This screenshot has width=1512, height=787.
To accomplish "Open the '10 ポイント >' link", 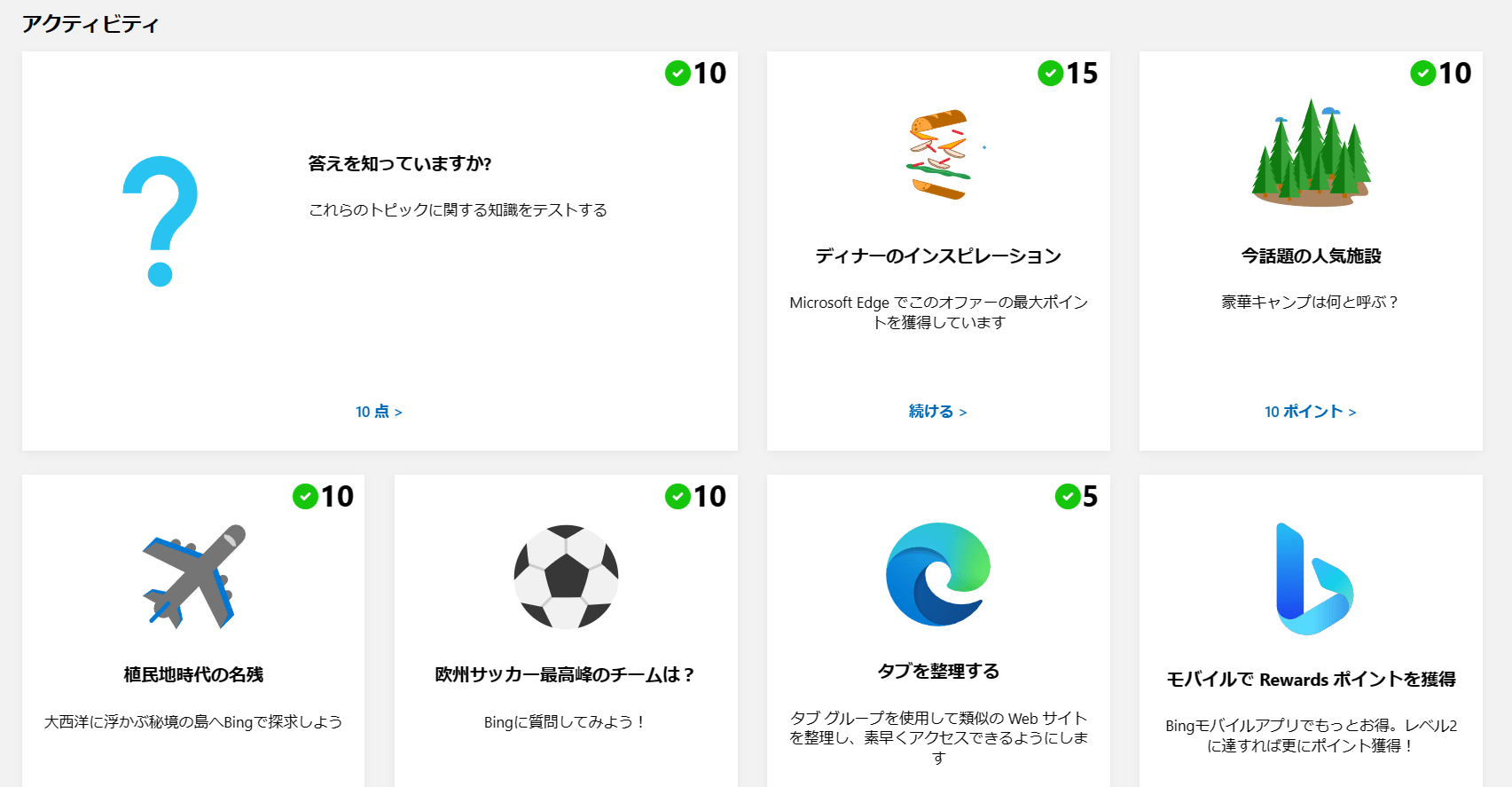I will point(1310,412).
